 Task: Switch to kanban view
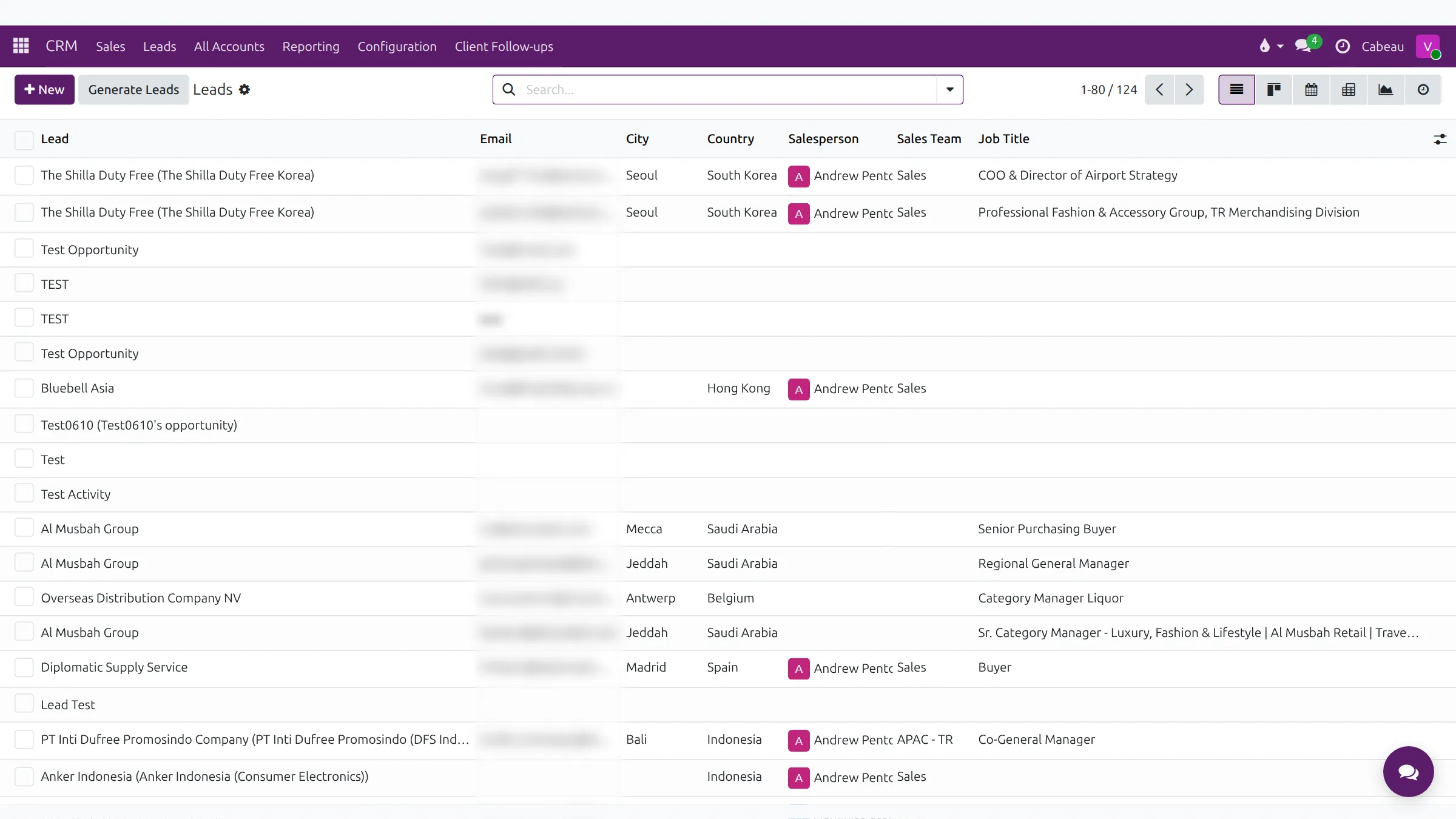tap(1274, 90)
